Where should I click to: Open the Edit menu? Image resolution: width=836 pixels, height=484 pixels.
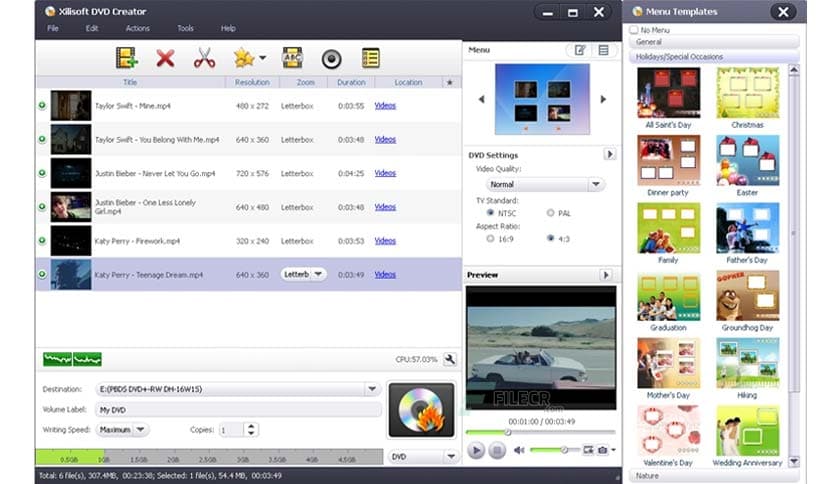(x=92, y=28)
